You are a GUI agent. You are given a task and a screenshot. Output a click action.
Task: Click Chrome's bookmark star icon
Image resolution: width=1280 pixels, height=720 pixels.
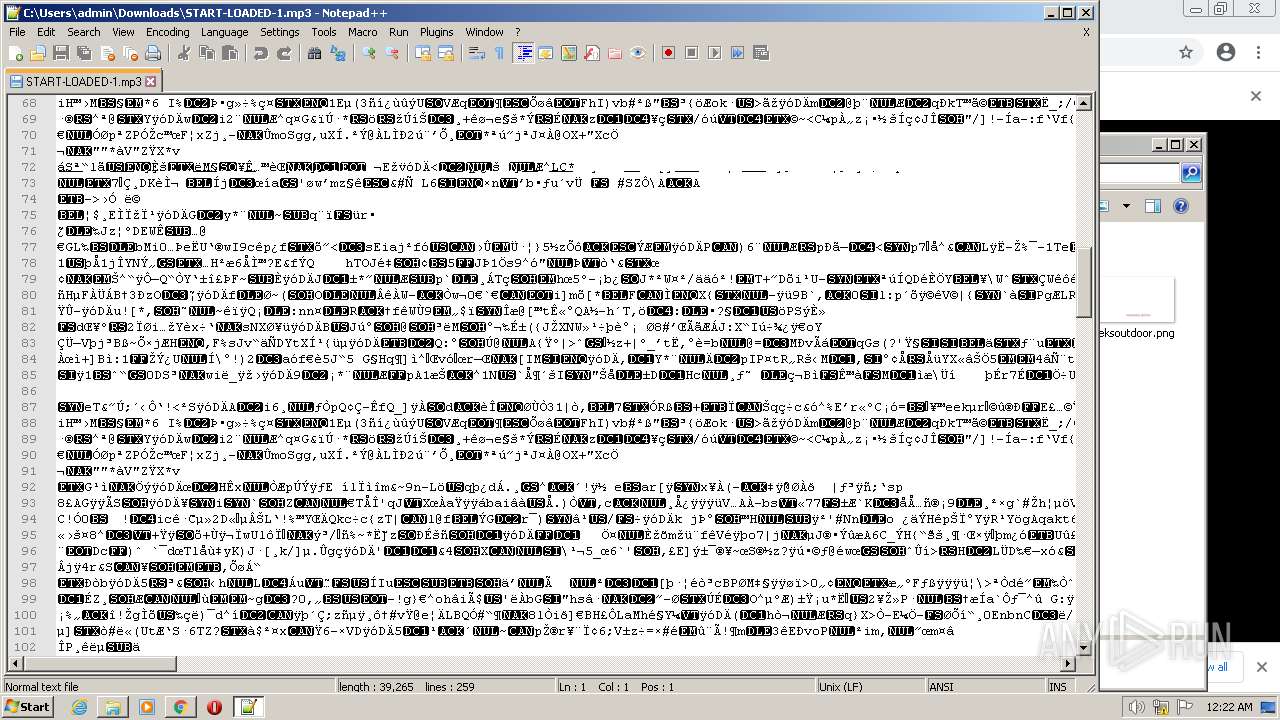1186,52
